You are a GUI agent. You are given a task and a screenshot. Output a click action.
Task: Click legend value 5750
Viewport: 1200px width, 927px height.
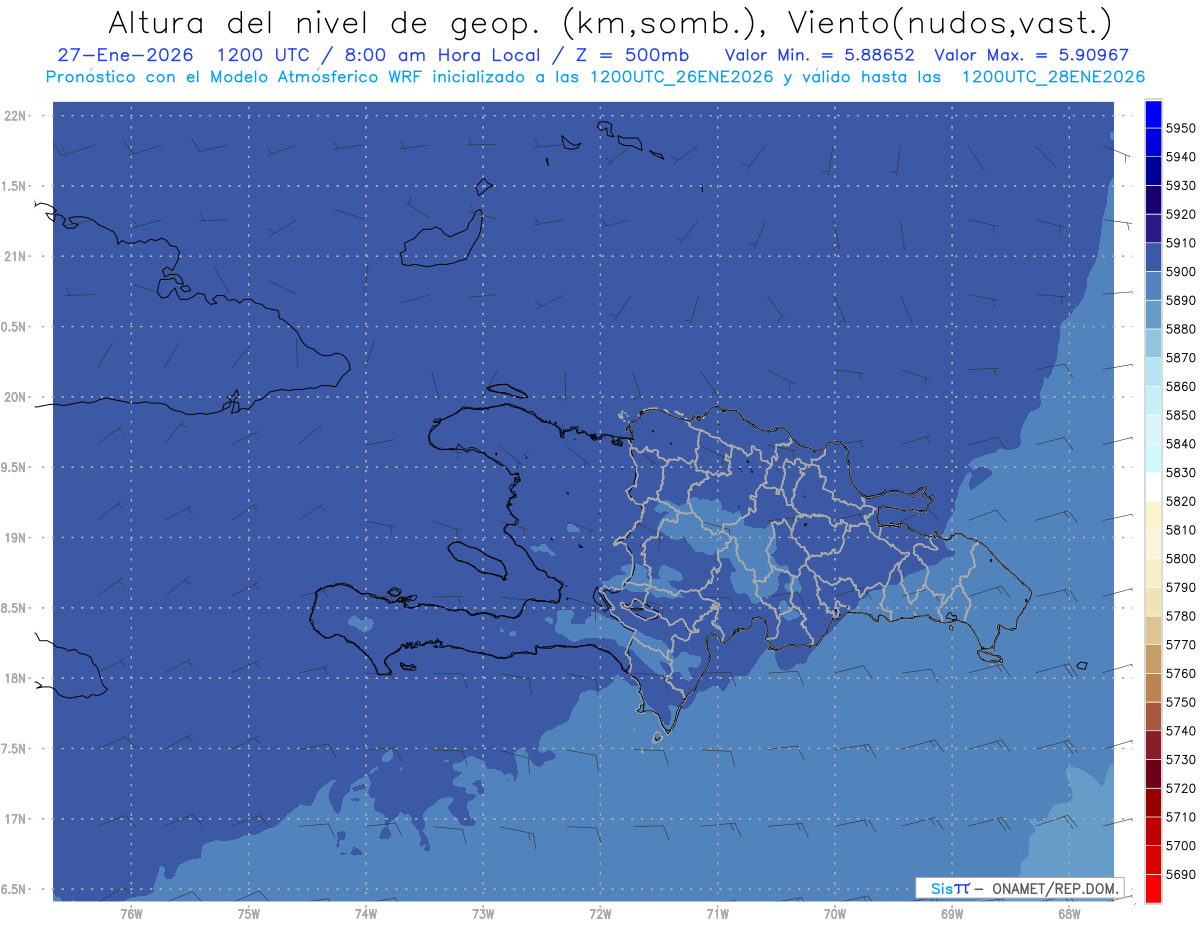tap(1180, 702)
